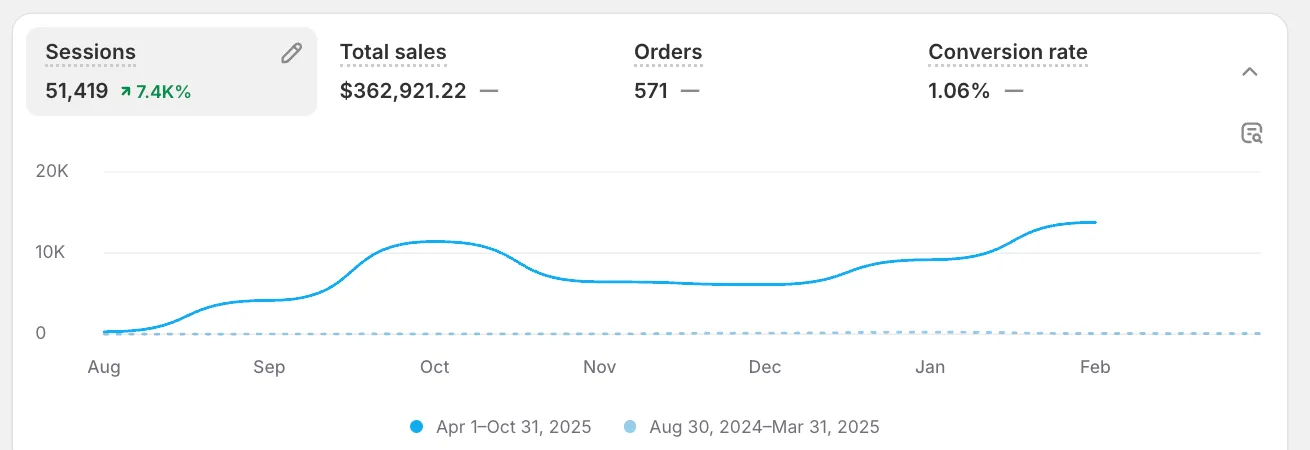The image size is (1310, 450).
Task: Click the Oct label on the x-axis
Action: point(435,367)
